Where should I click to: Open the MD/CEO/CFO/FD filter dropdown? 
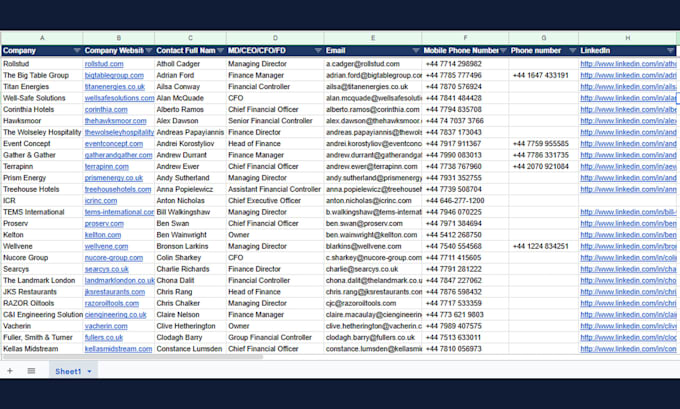[x=318, y=51]
